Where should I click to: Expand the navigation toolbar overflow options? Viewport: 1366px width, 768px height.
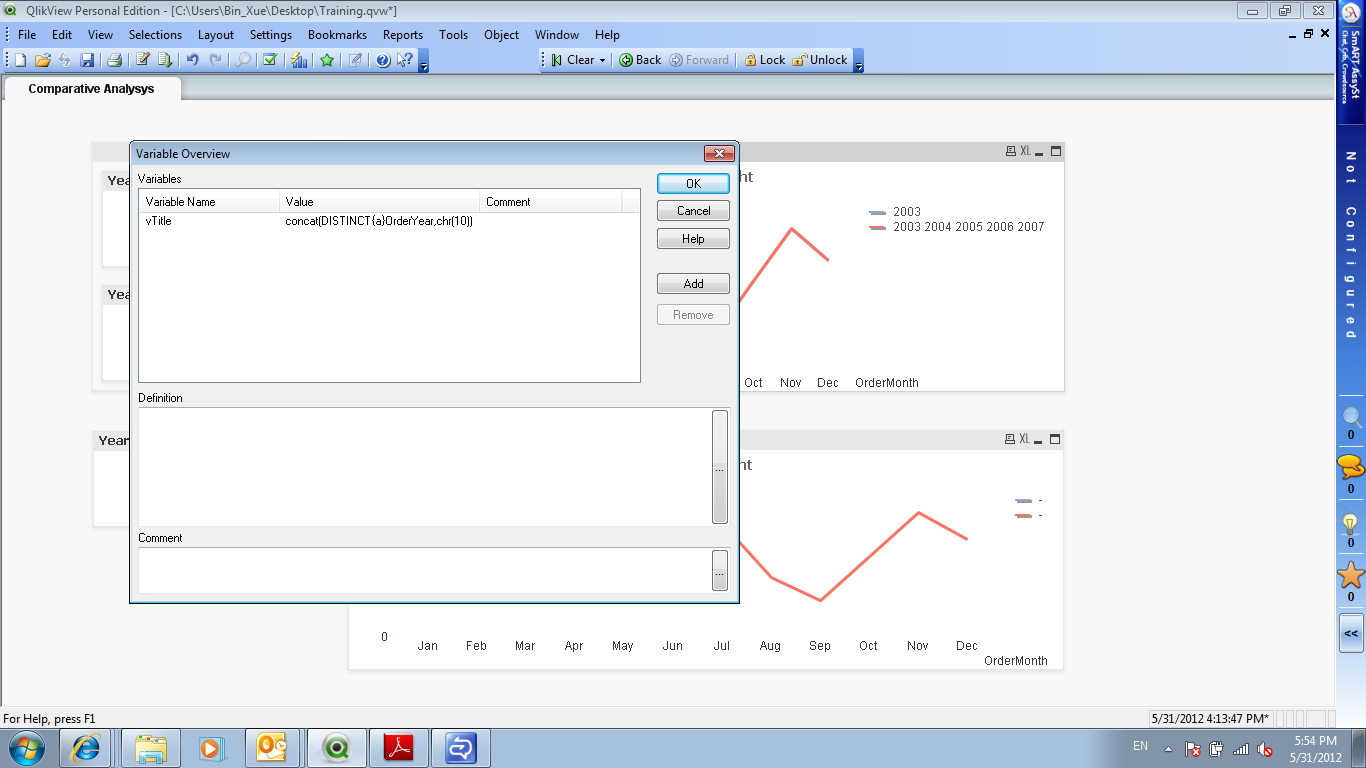point(858,62)
